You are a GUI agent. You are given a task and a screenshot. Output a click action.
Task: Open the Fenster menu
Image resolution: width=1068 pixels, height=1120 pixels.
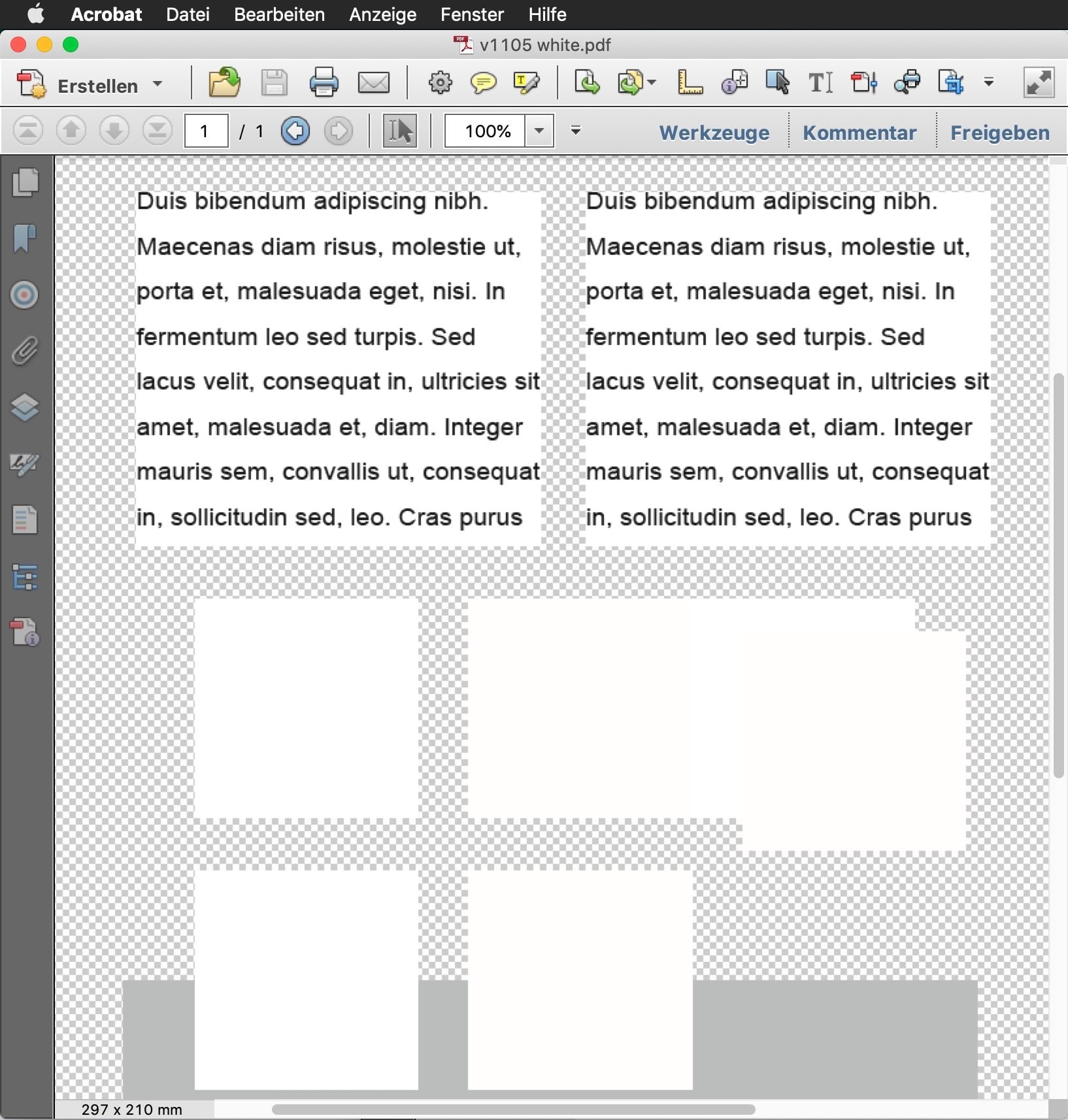tap(472, 14)
